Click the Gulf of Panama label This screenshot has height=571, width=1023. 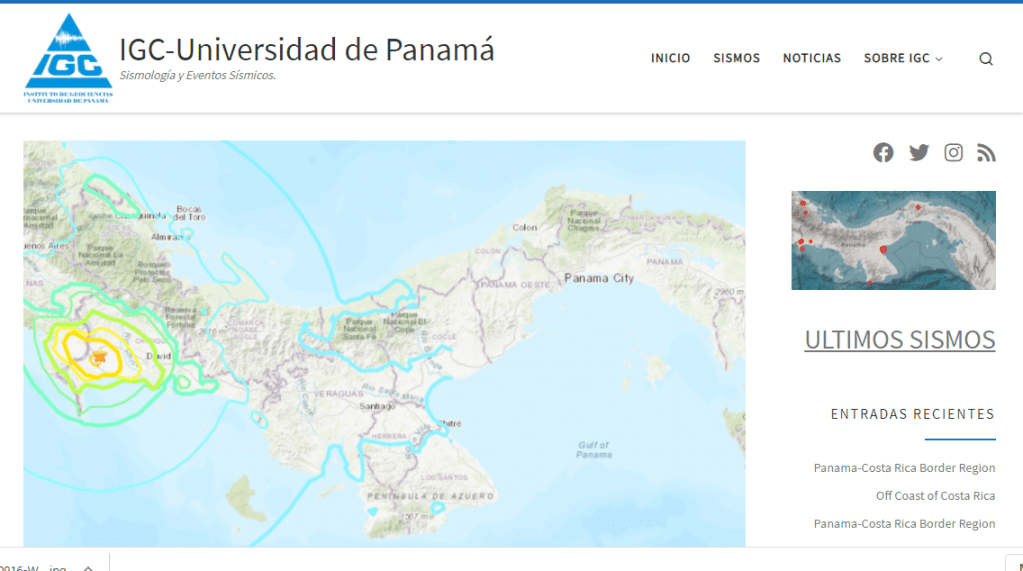(x=593, y=449)
